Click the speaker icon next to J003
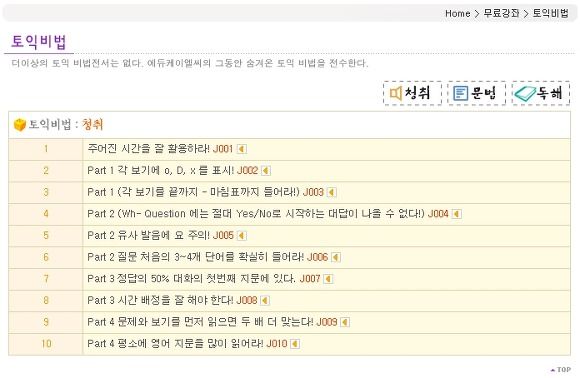 (331, 192)
